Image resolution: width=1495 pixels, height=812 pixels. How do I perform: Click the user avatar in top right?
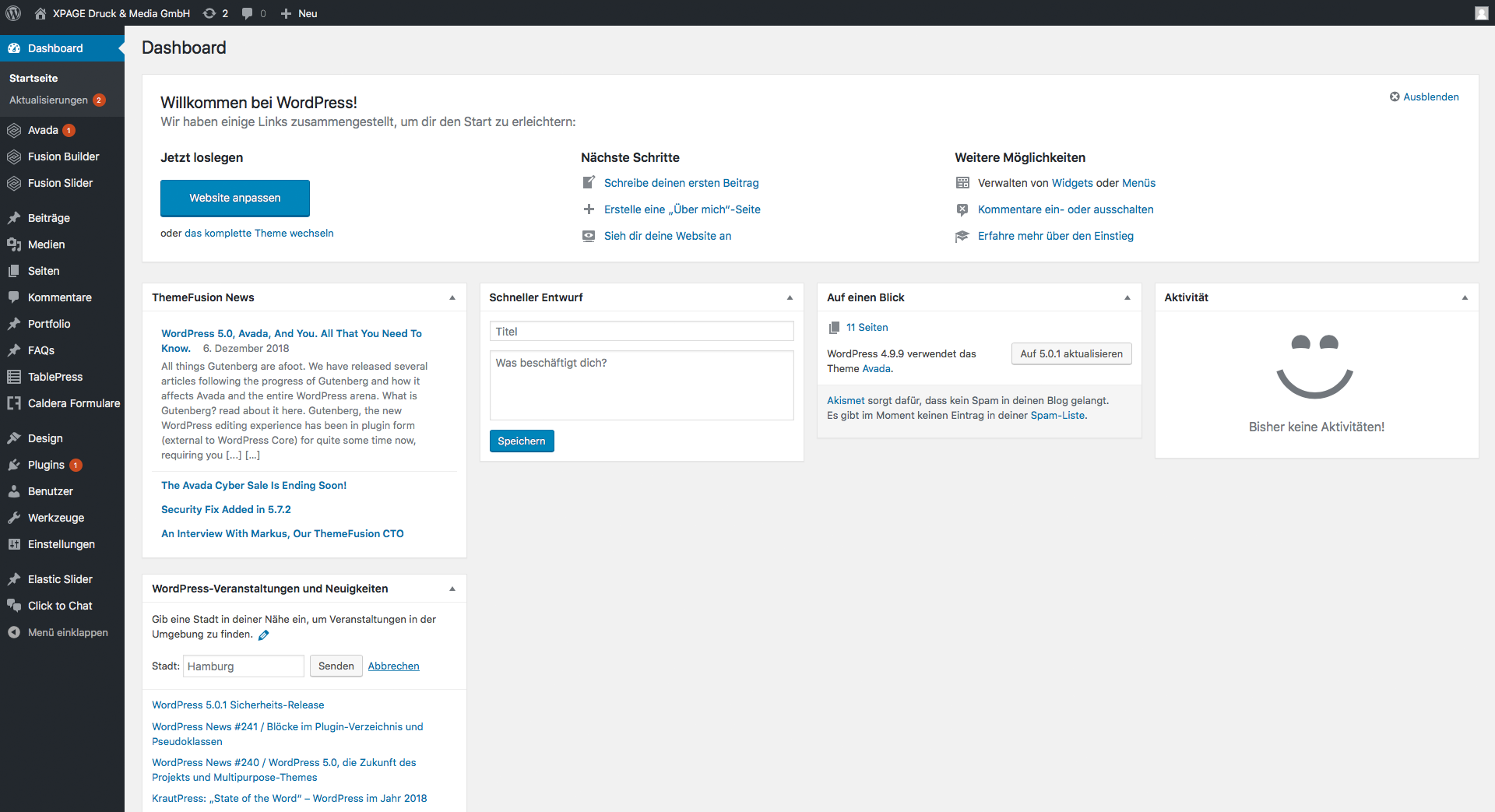pos(1481,13)
